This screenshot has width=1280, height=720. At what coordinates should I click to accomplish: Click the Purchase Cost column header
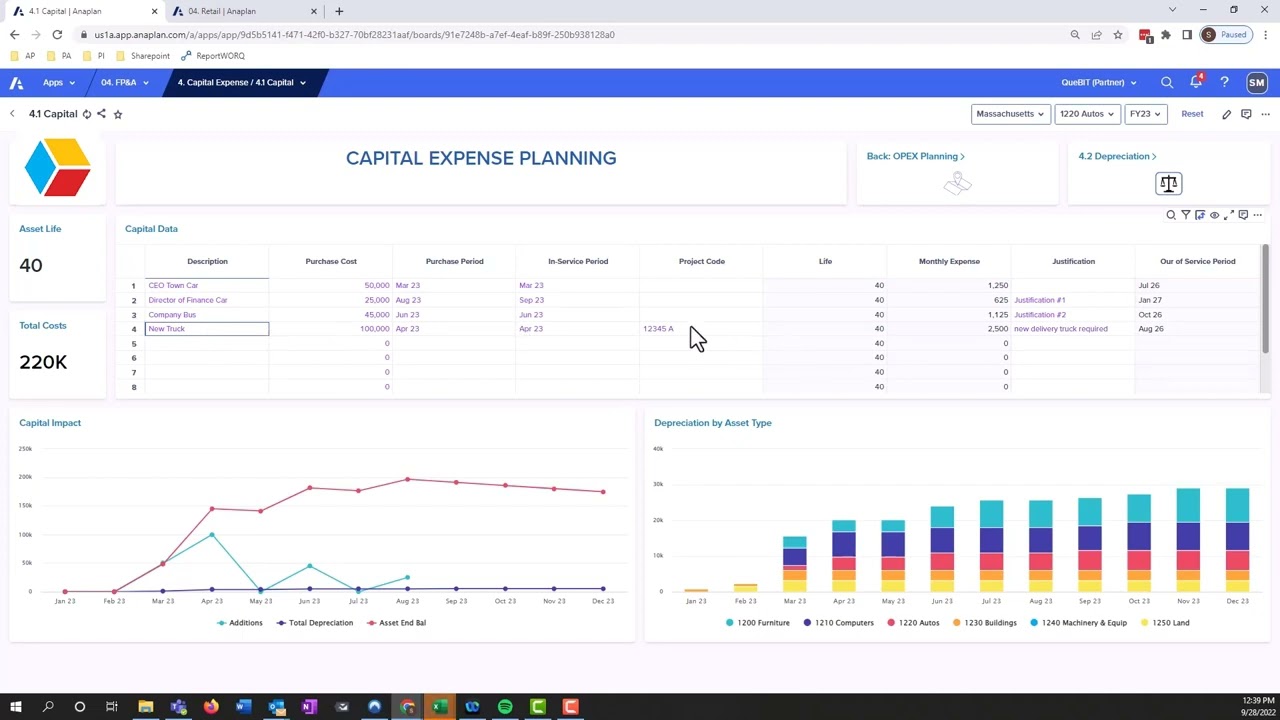pyautogui.click(x=331, y=261)
